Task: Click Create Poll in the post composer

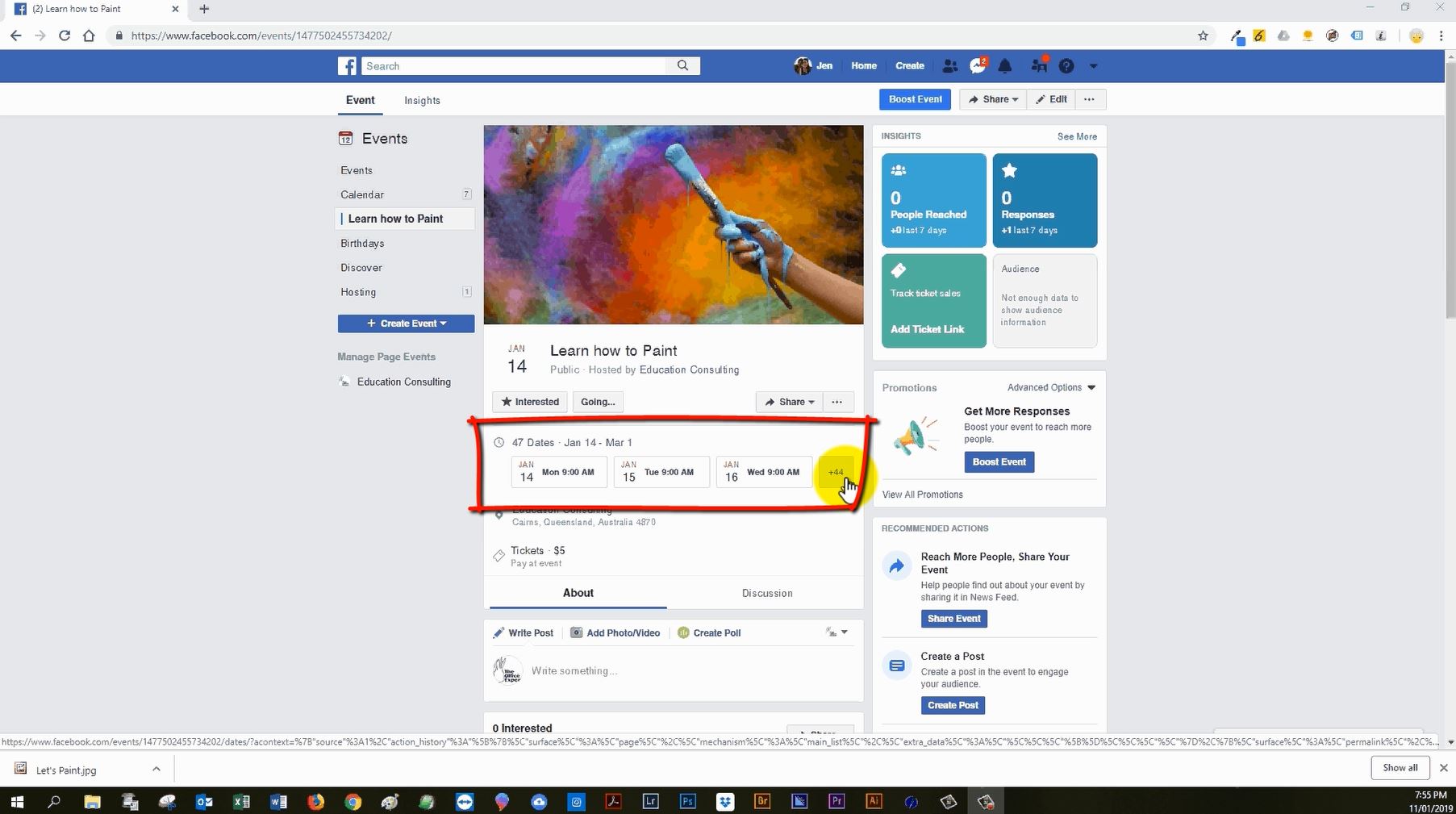Action: [709, 633]
